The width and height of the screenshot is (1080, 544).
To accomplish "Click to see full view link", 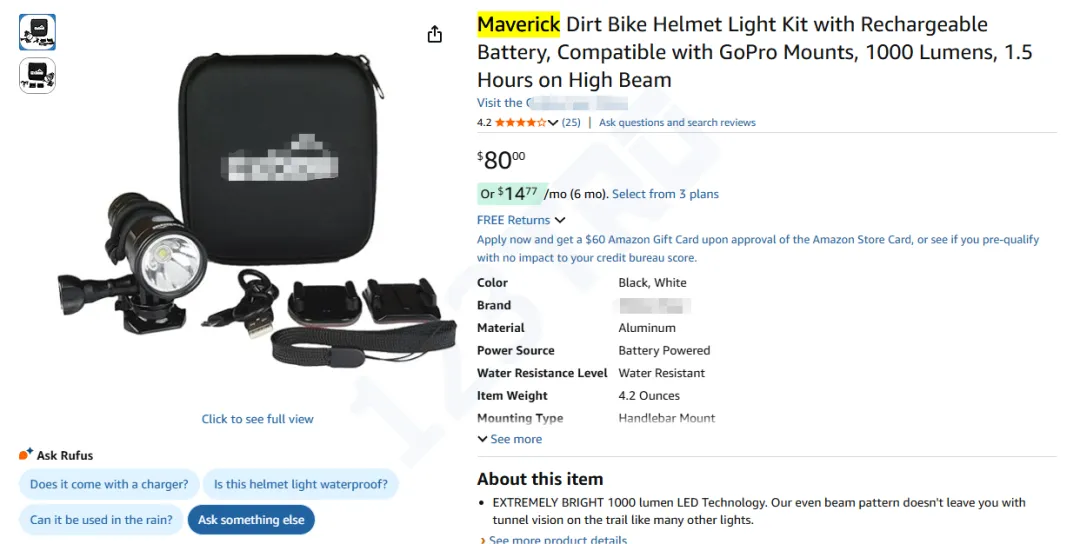I will click(x=257, y=419).
